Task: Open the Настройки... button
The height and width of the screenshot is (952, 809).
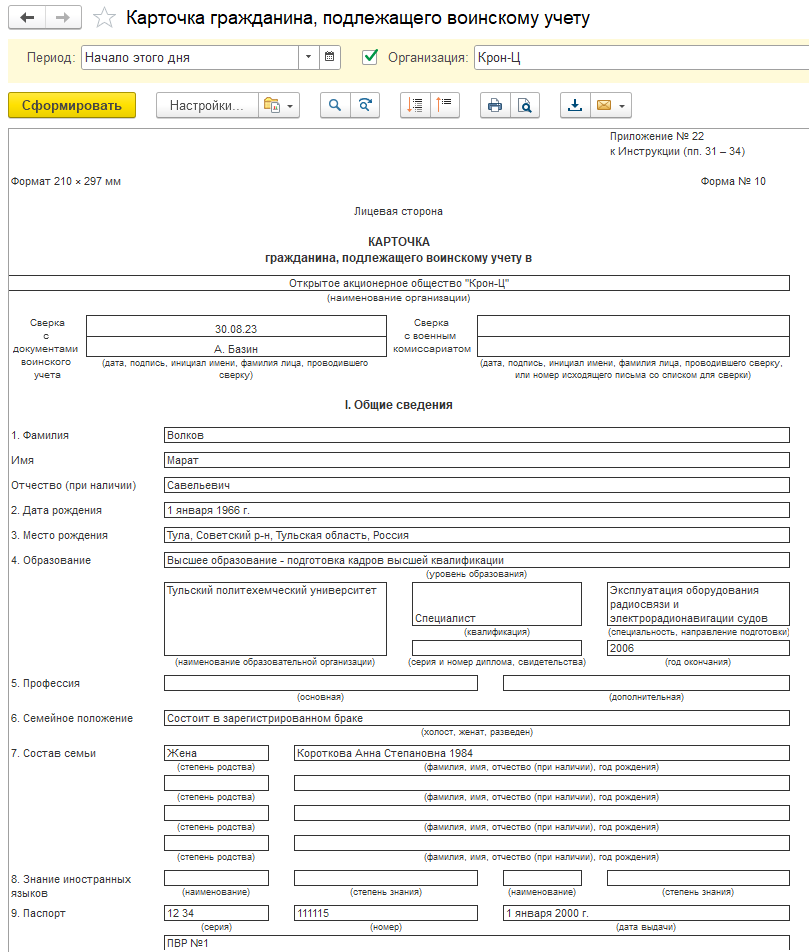Action: pyautogui.click(x=207, y=105)
